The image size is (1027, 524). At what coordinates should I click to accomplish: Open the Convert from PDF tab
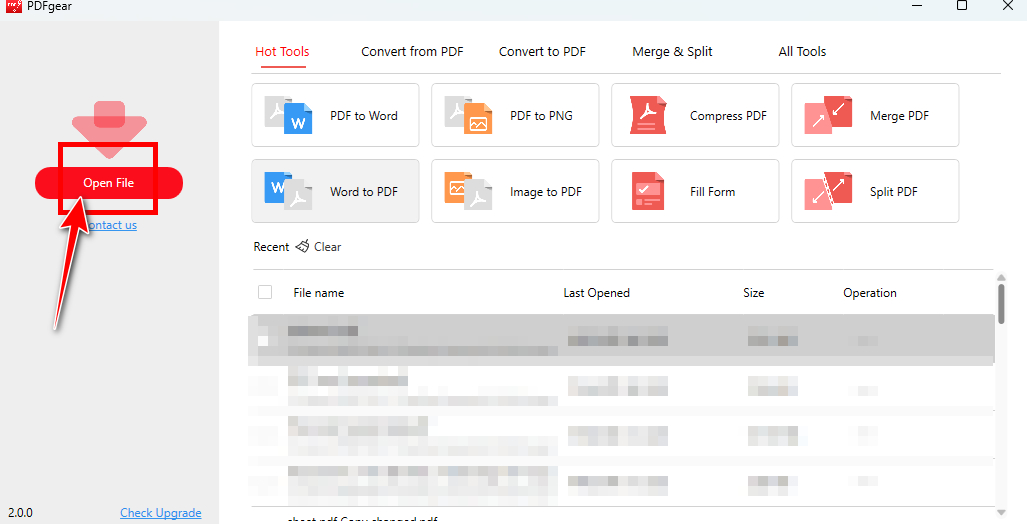(x=412, y=51)
